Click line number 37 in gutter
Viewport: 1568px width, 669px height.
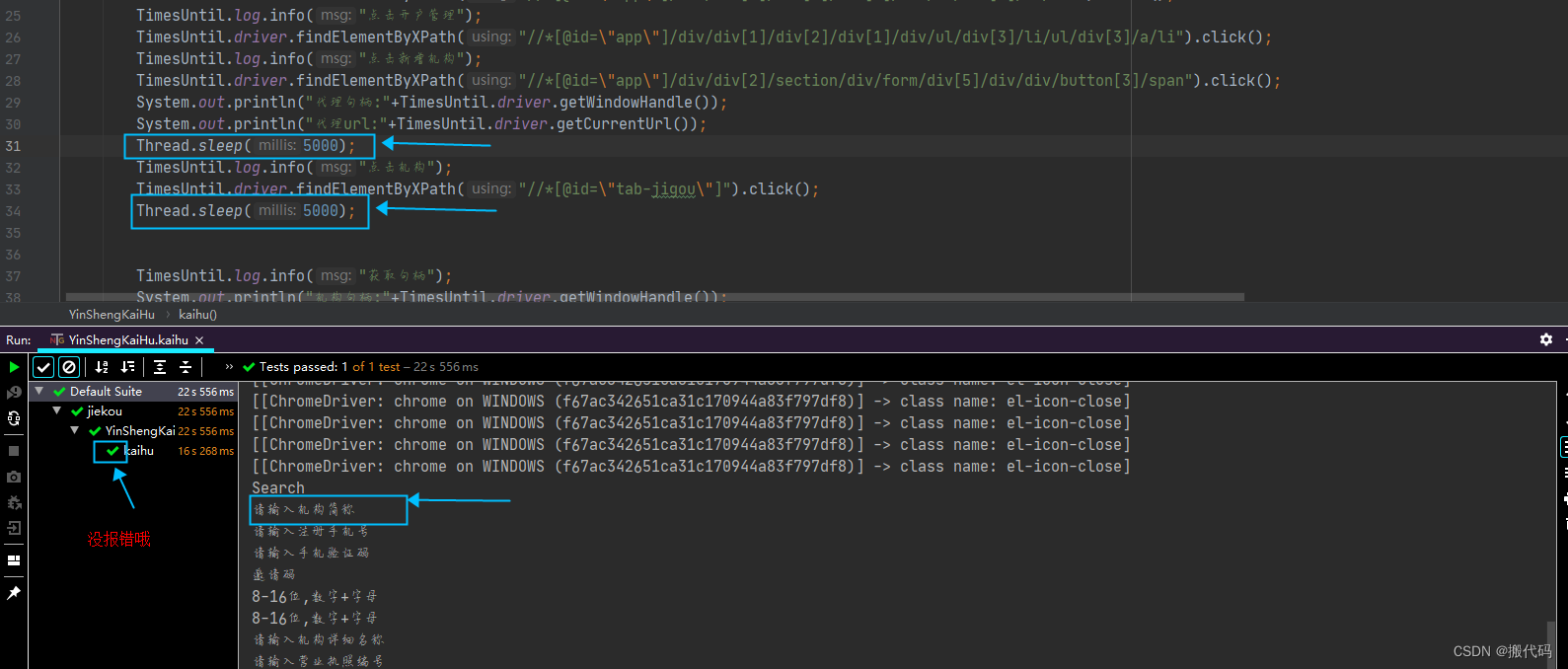pos(13,276)
